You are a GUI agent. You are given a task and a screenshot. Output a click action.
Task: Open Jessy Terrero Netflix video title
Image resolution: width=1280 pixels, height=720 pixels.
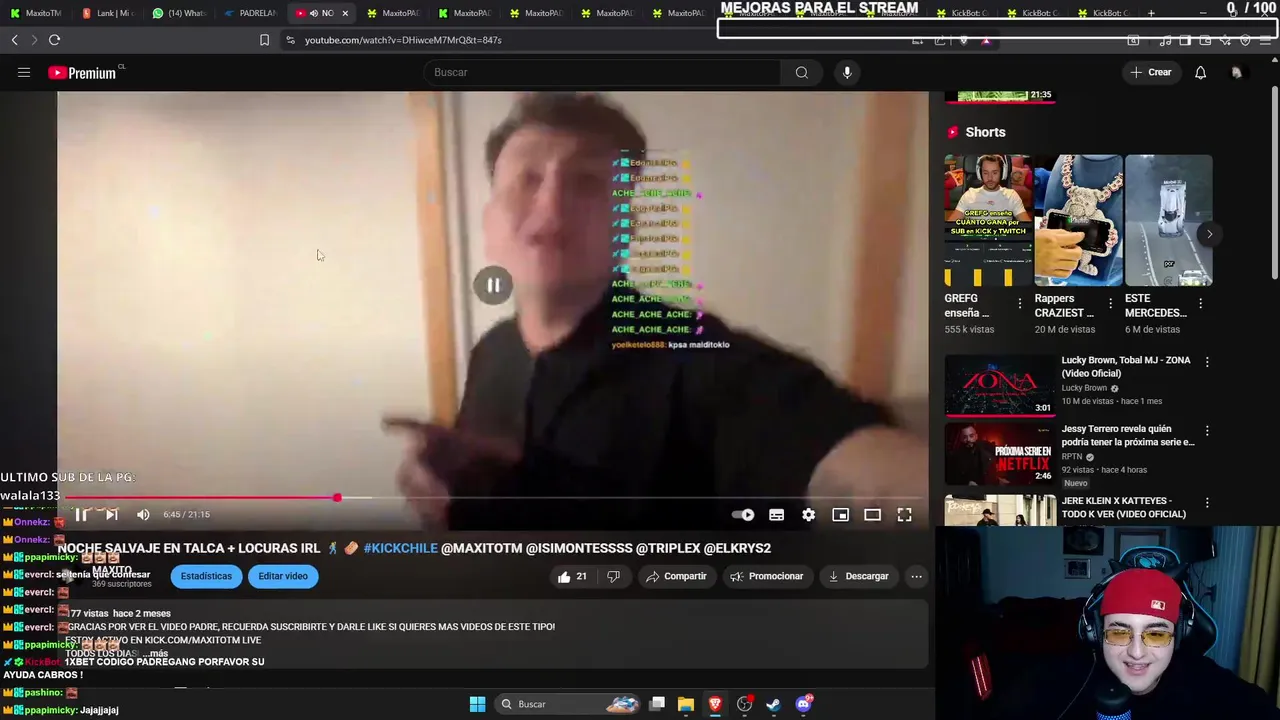[1128, 435]
